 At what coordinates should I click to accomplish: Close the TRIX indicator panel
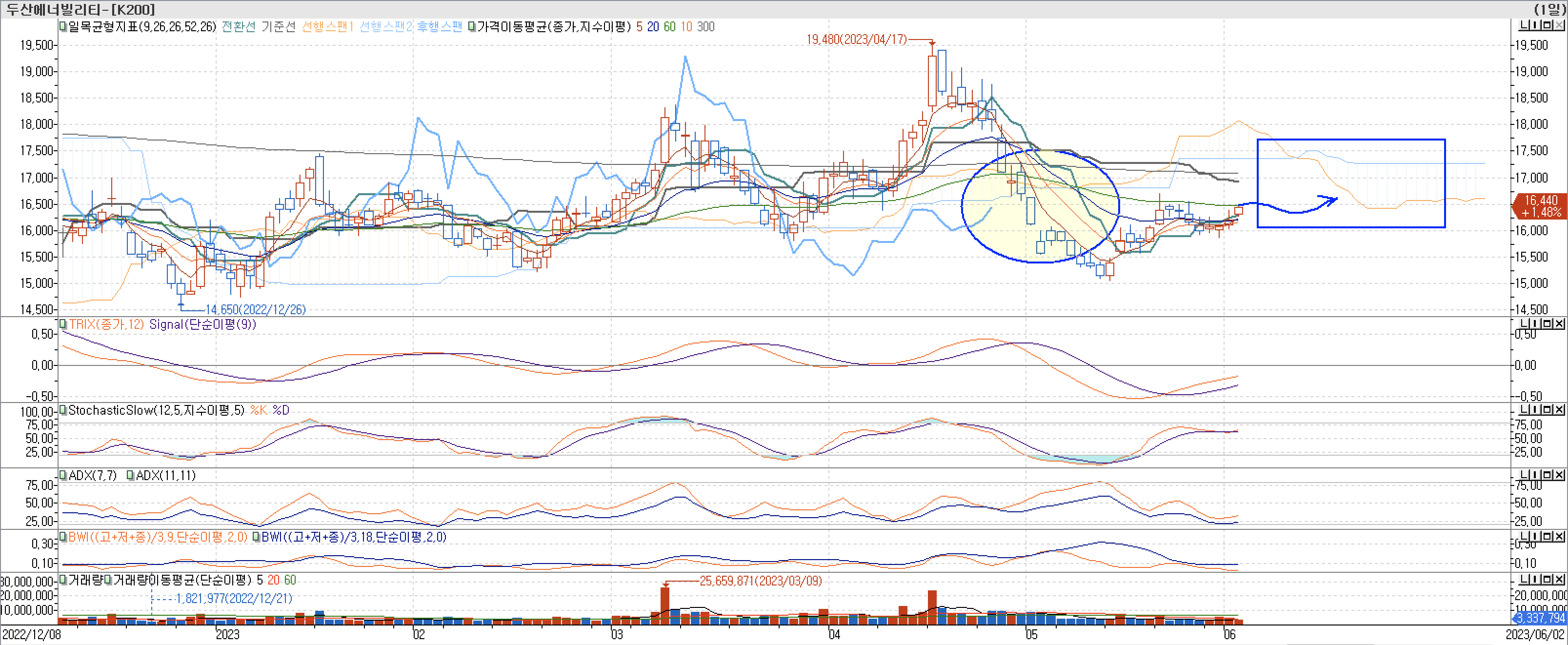[x=1560, y=323]
